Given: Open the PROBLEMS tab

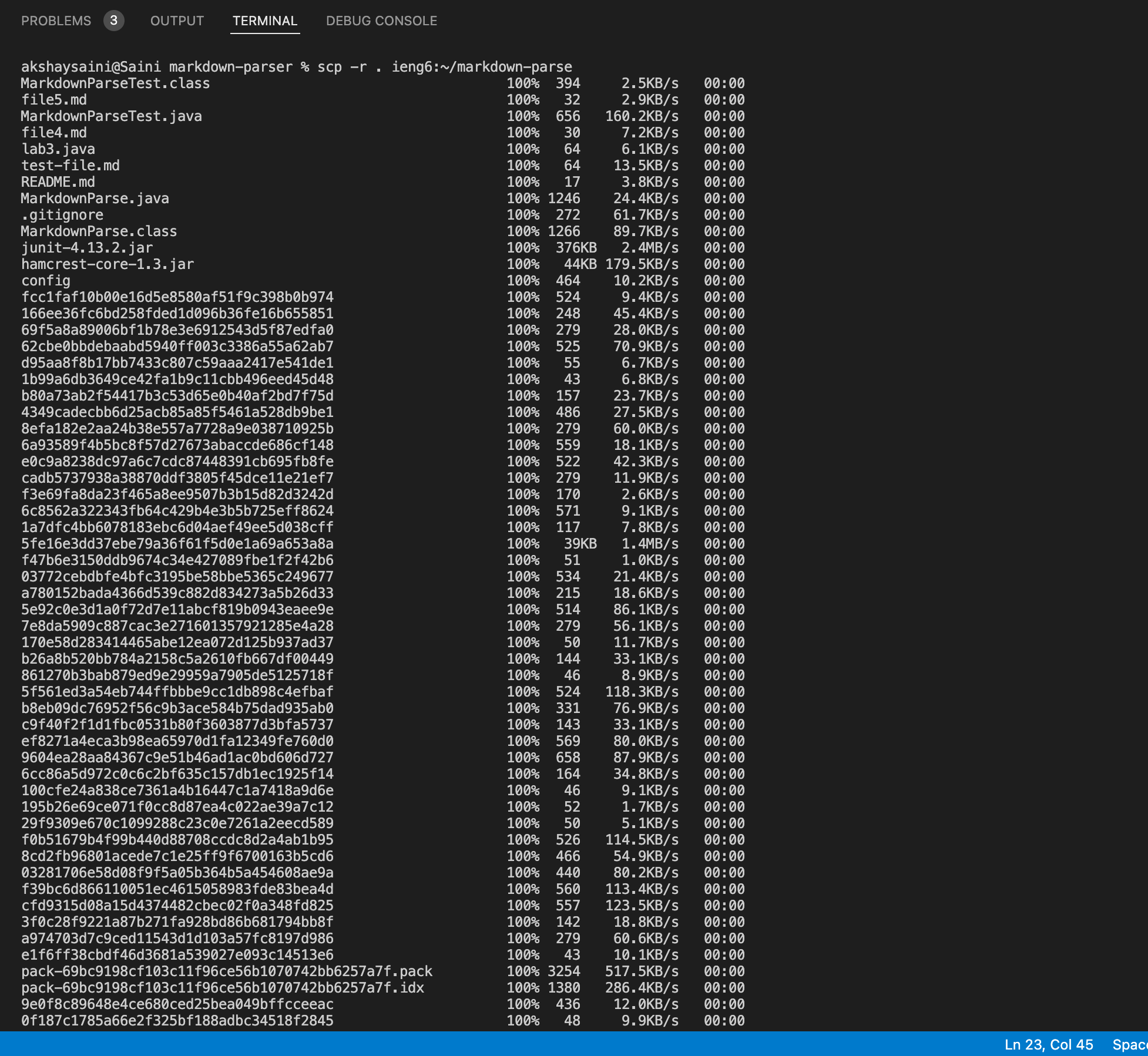Looking at the screenshot, I should point(56,21).
